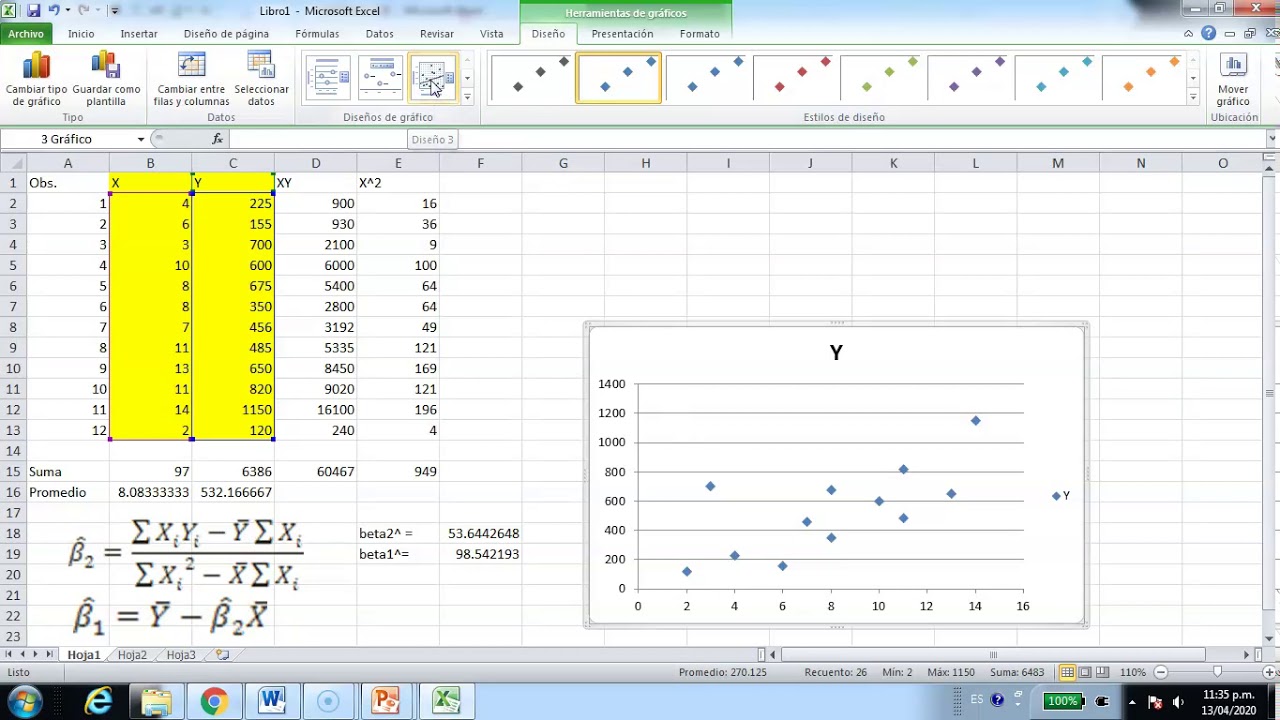The image size is (1280, 720).
Task: Apply the first chart layout thumbnail
Action: pos(328,78)
